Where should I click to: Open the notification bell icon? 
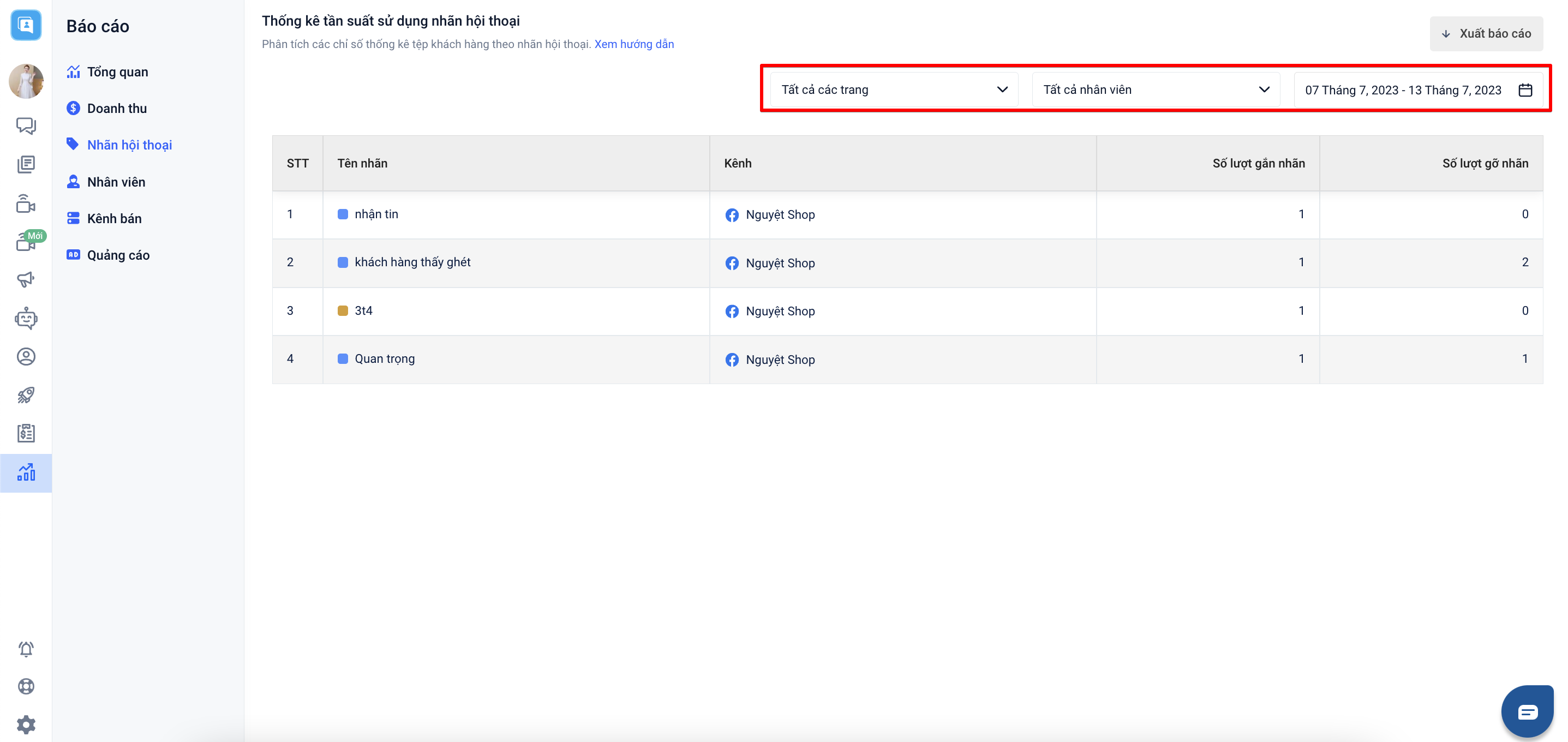coord(26,649)
